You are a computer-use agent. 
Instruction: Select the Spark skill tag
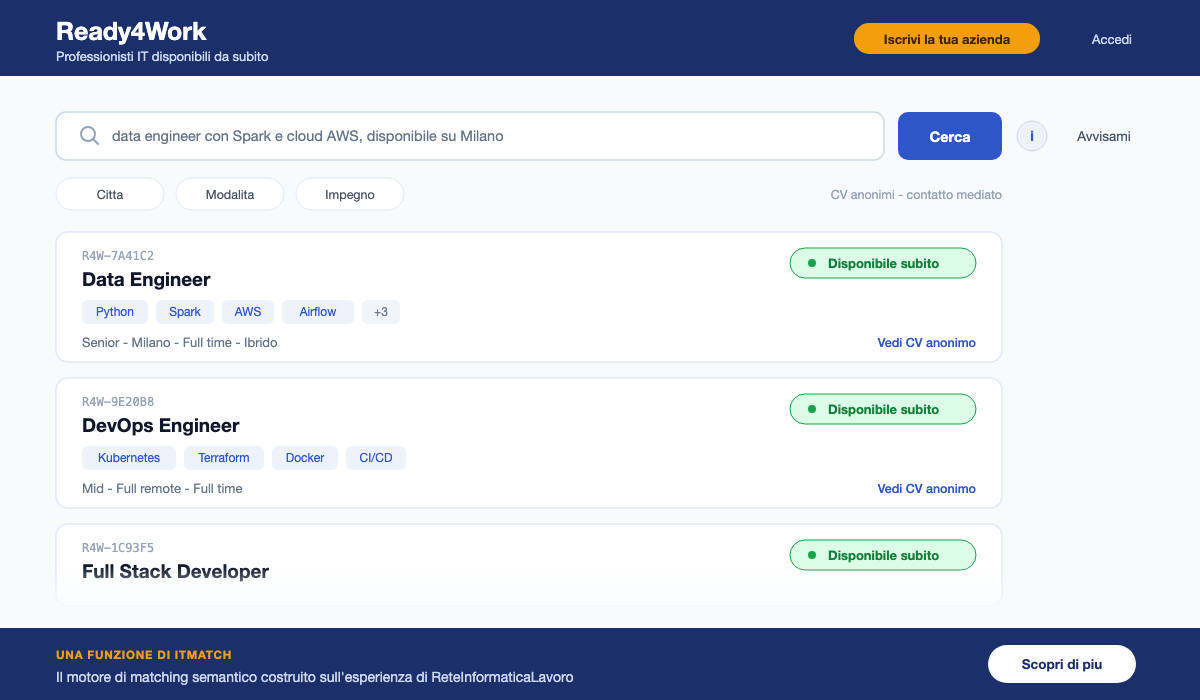185,312
